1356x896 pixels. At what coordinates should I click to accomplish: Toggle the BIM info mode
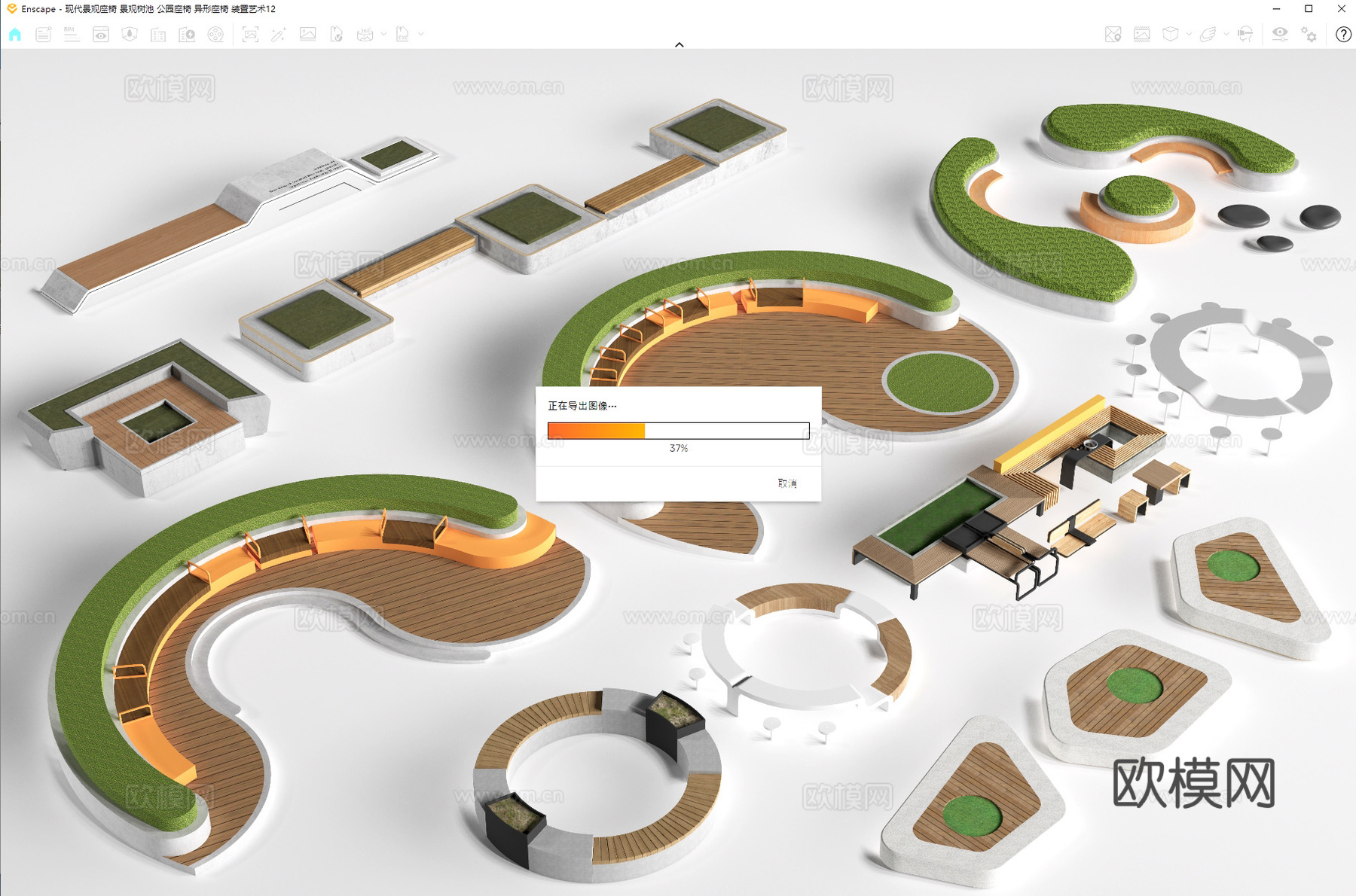pyautogui.click(x=72, y=34)
